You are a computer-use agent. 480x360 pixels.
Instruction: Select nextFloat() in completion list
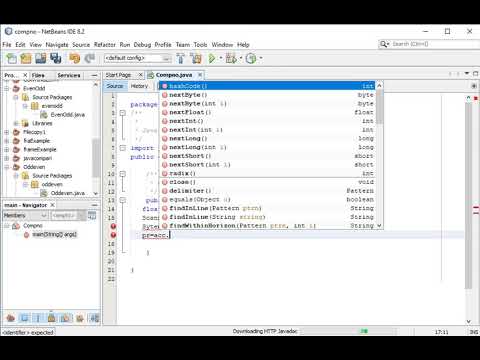point(268,112)
